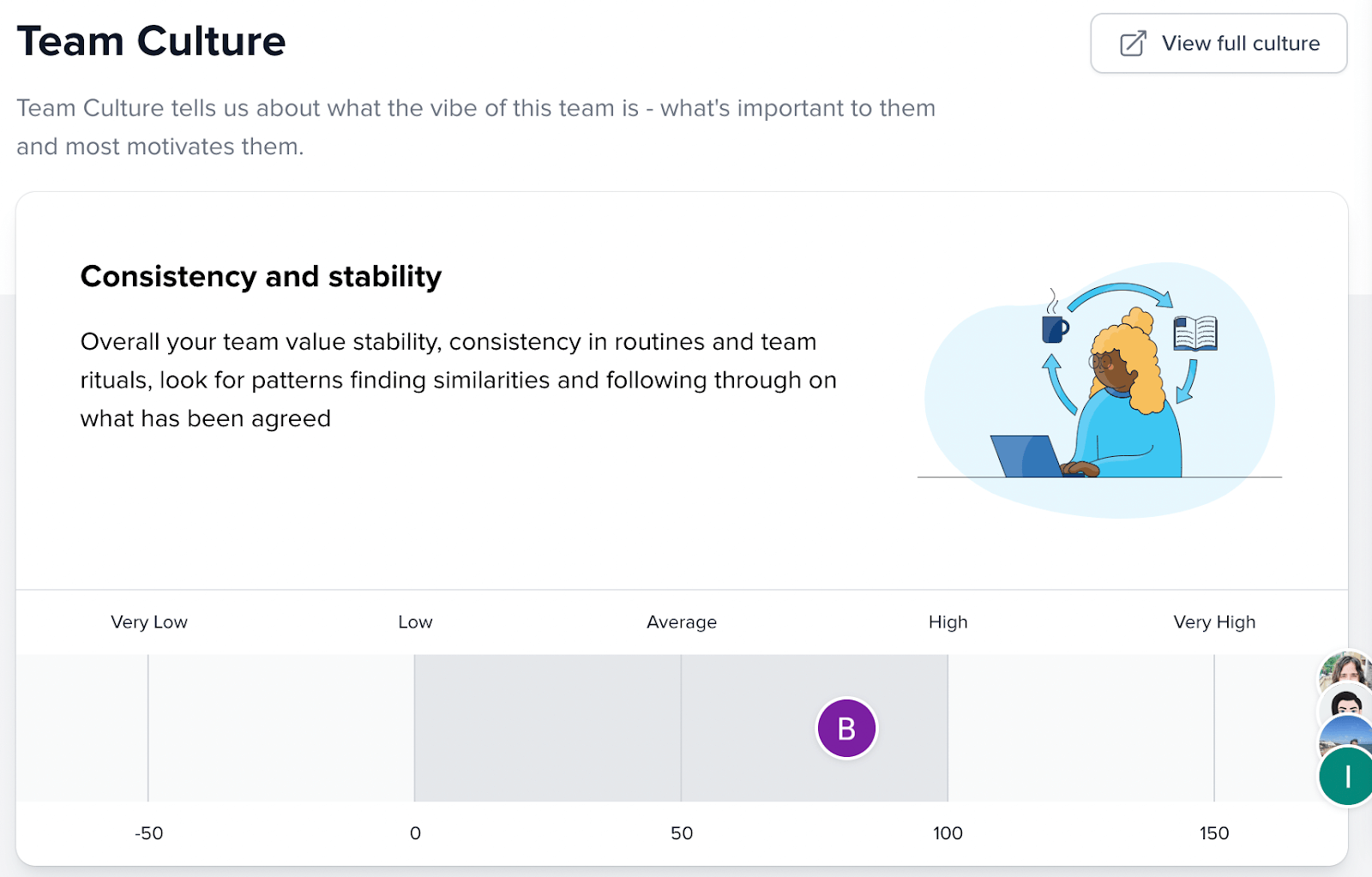Click the High scale label

[x=948, y=622]
